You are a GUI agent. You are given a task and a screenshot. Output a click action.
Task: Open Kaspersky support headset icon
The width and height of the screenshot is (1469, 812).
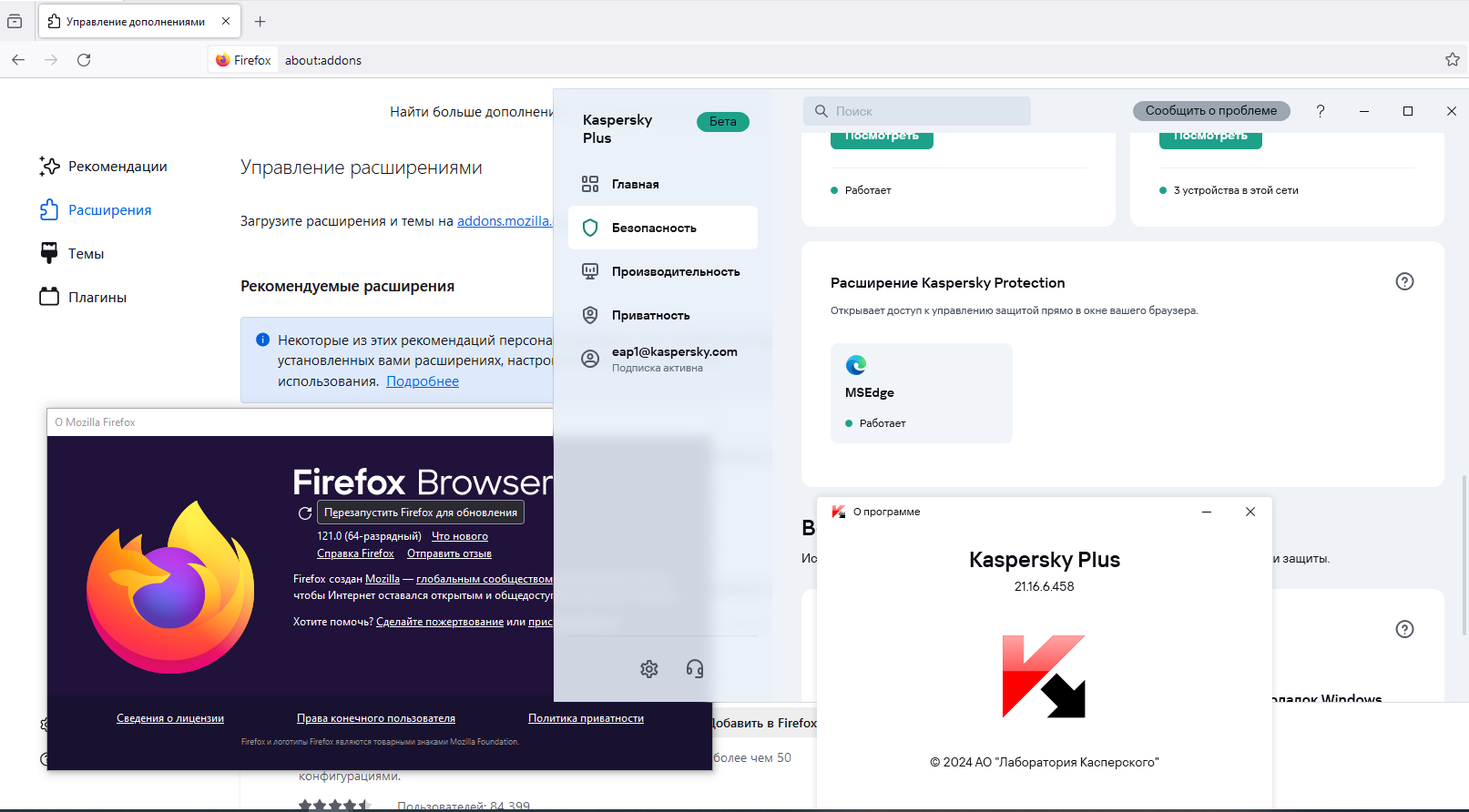click(695, 669)
